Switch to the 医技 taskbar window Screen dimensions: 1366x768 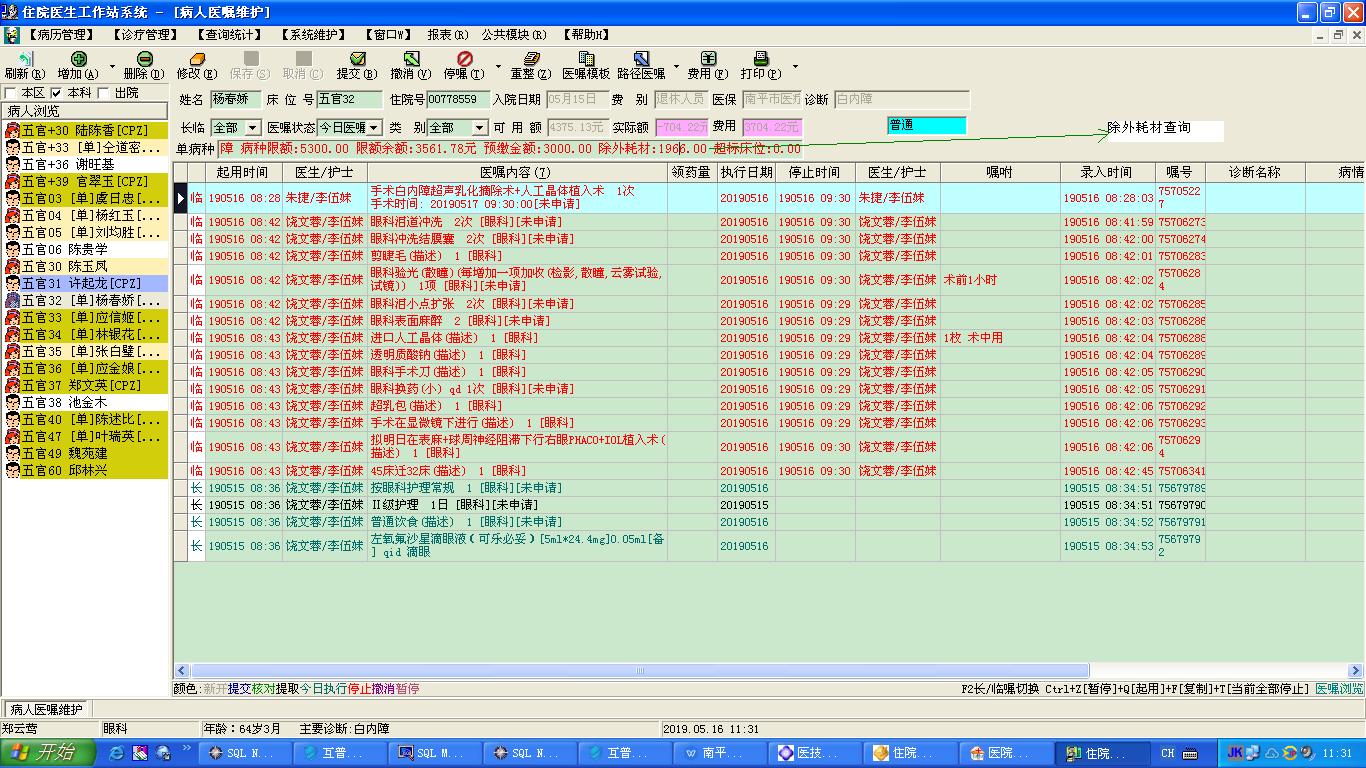817,753
